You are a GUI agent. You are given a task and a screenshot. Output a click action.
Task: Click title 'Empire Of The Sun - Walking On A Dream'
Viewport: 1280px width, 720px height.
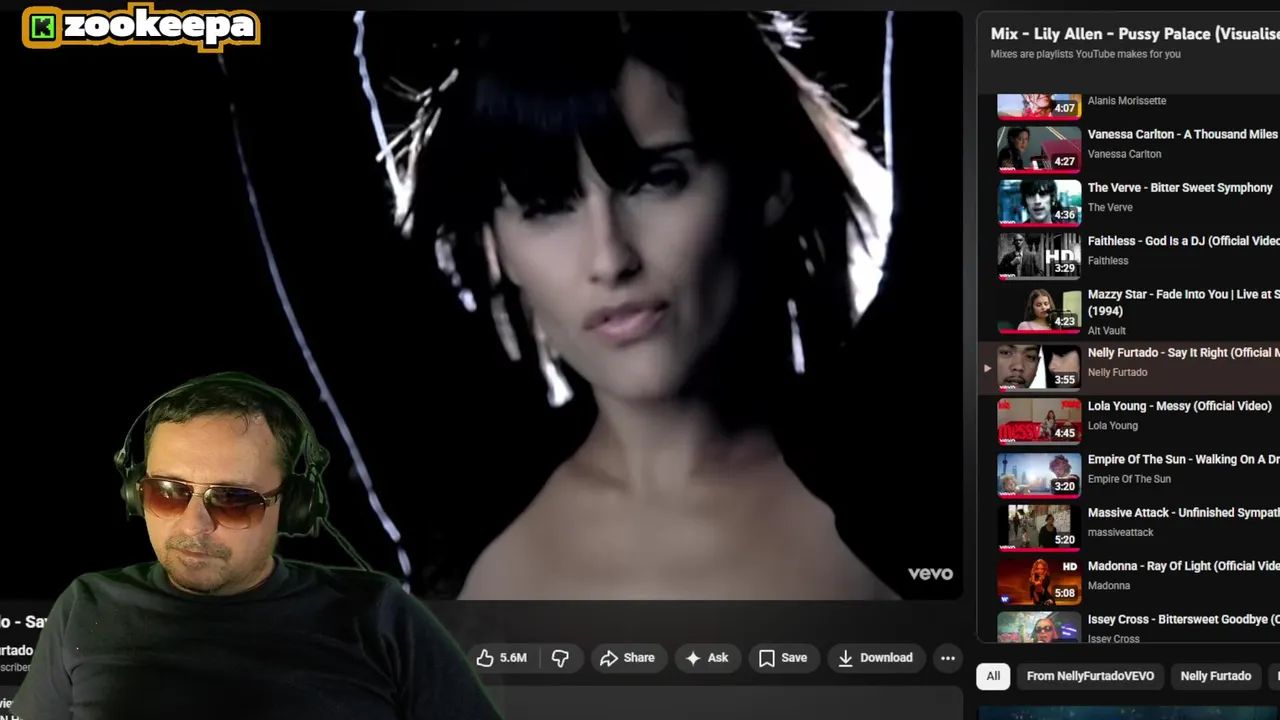click(1184, 459)
